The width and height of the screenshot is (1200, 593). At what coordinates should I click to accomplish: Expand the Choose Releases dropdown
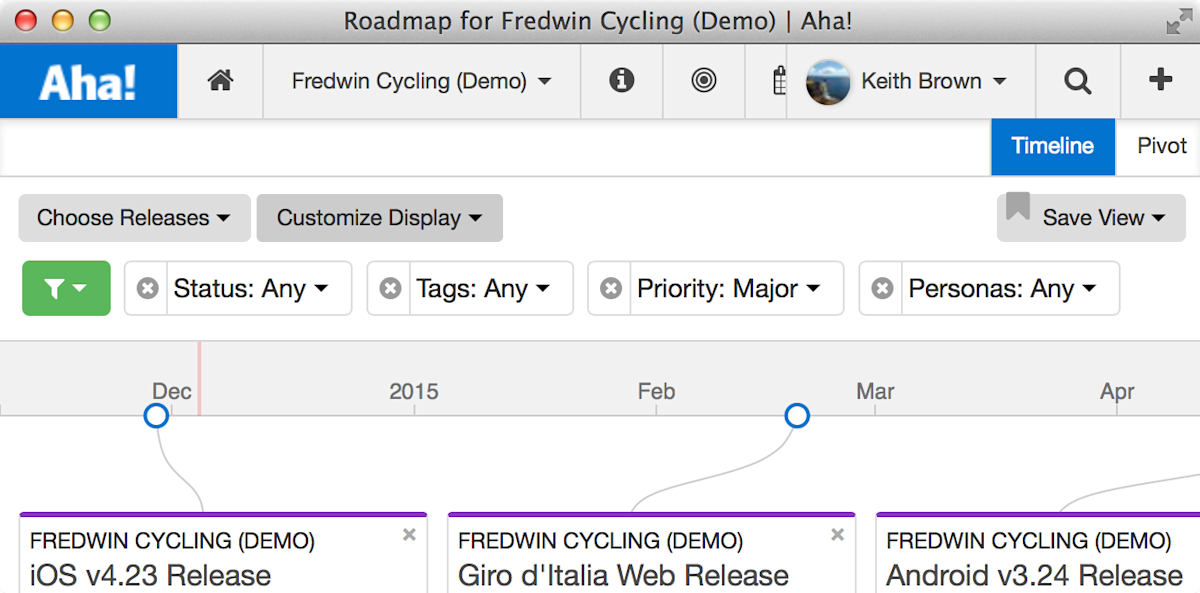(134, 218)
